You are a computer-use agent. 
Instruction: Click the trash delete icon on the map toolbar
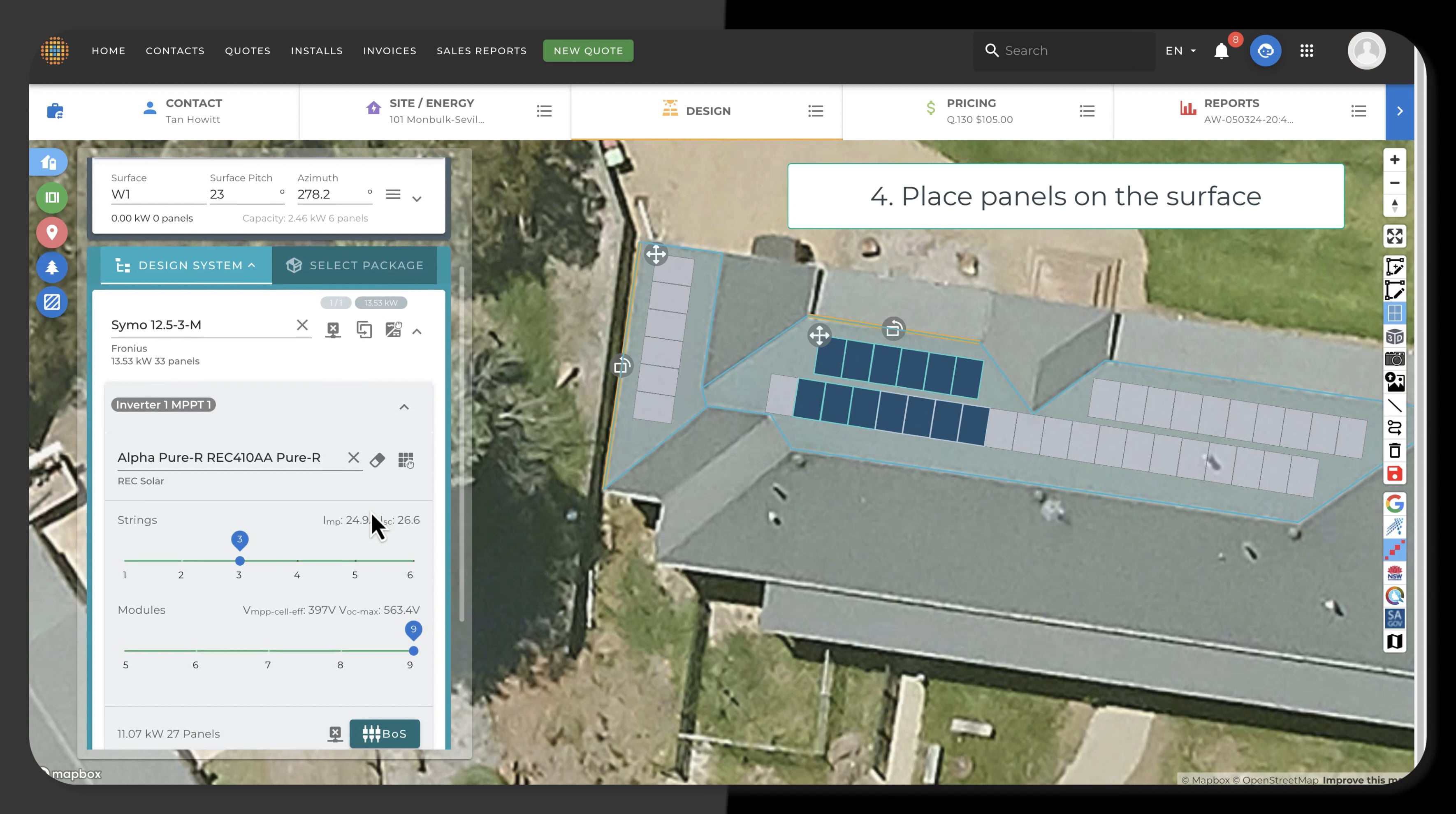tap(1394, 451)
